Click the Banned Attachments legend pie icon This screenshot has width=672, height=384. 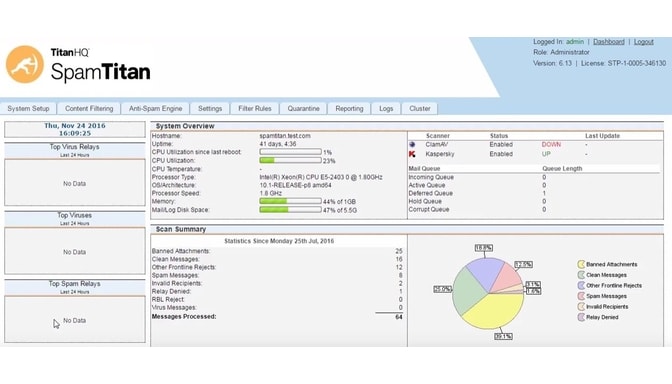tap(581, 264)
